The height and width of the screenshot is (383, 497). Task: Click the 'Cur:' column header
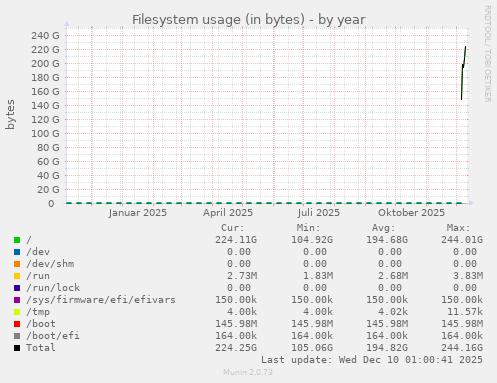[x=233, y=228]
